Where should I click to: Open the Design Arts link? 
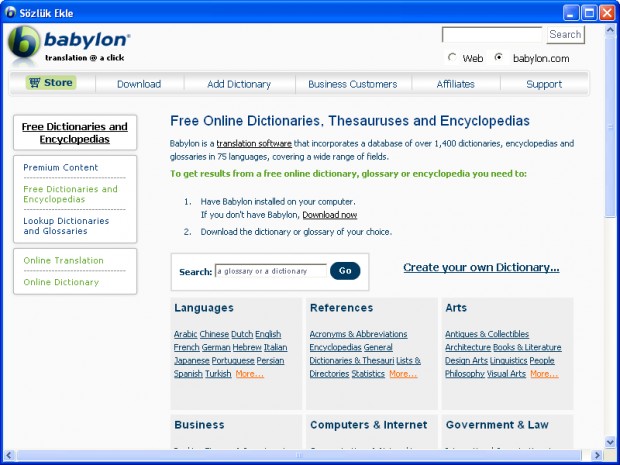[466, 361]
